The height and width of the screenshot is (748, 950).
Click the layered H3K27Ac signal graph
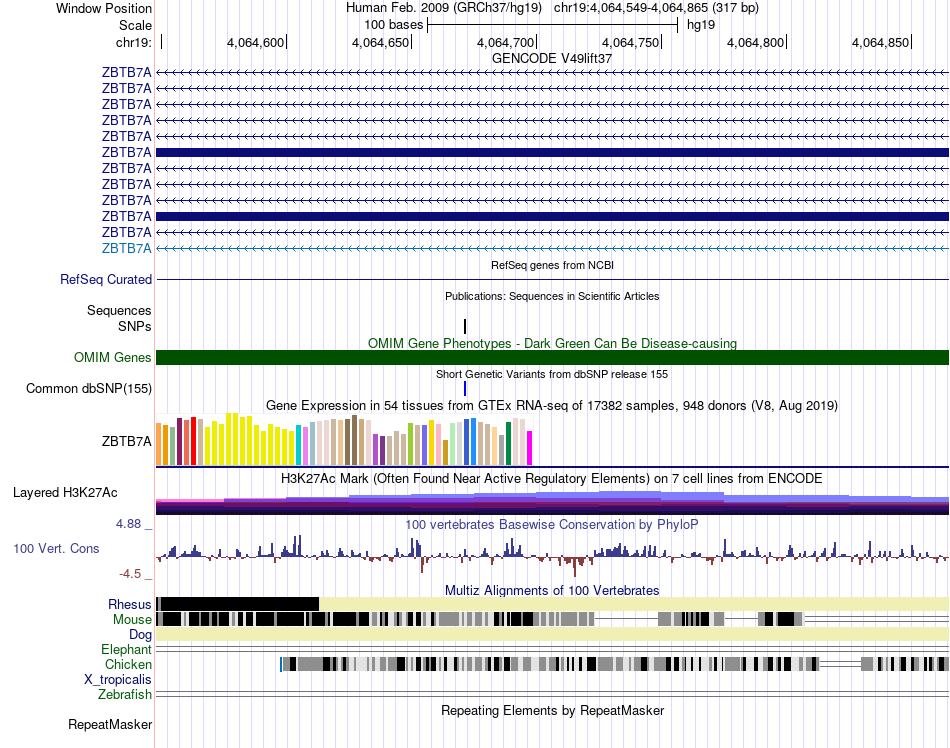pos(552,502)
